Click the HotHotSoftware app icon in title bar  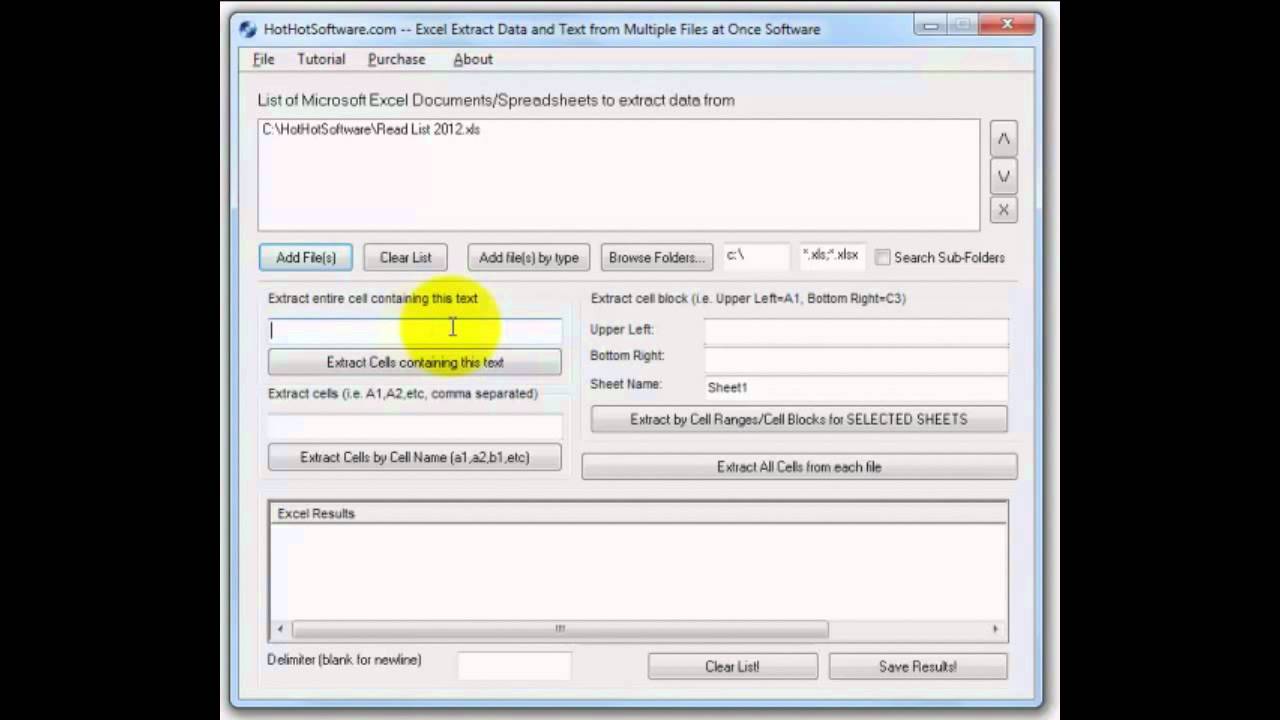tap(248, 29)
